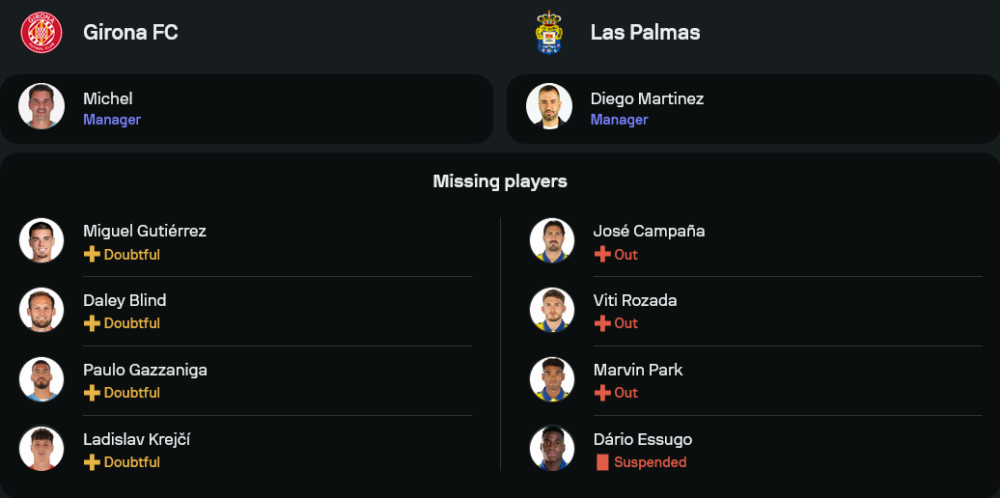Select player Paulo Gazzaniga

145,370
